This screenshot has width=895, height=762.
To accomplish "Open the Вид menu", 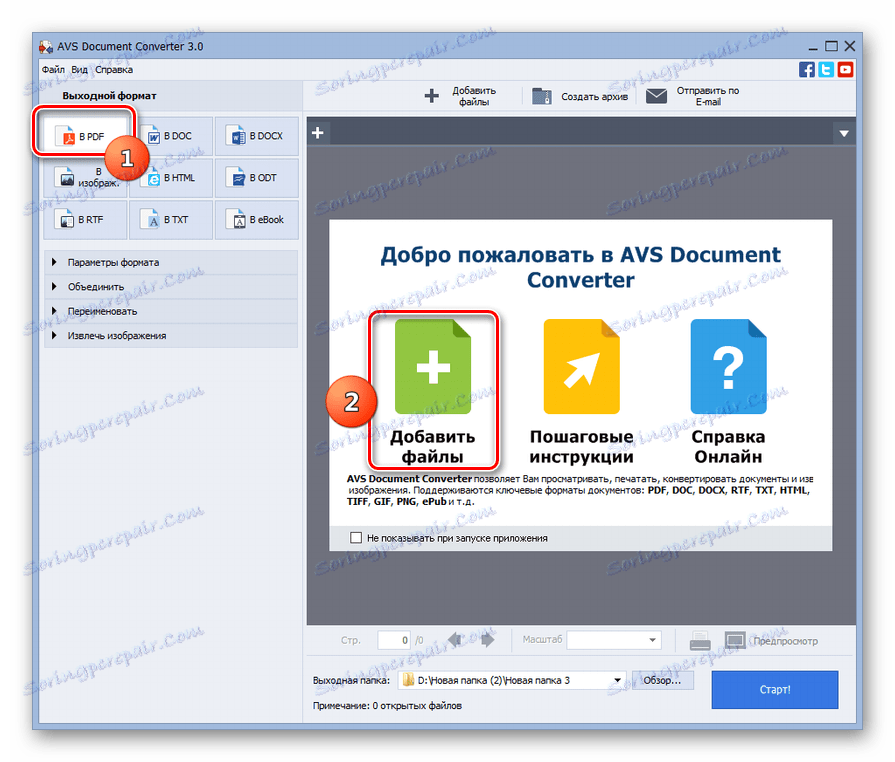I will pyautogui.click(x=79, y=70).
